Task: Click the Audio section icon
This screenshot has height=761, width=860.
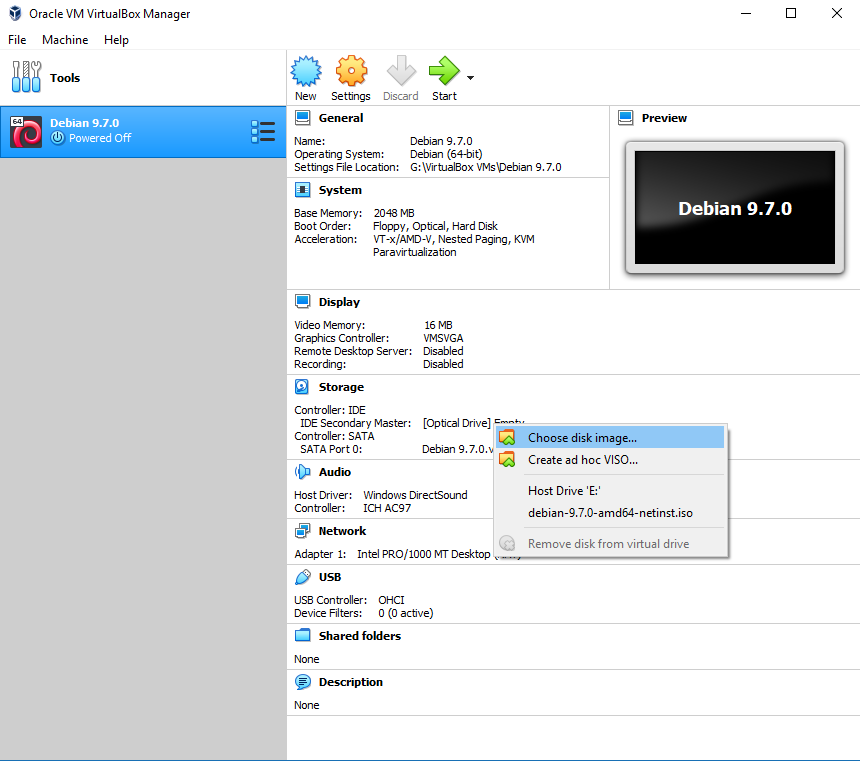Action: click(x=303, y=471)
